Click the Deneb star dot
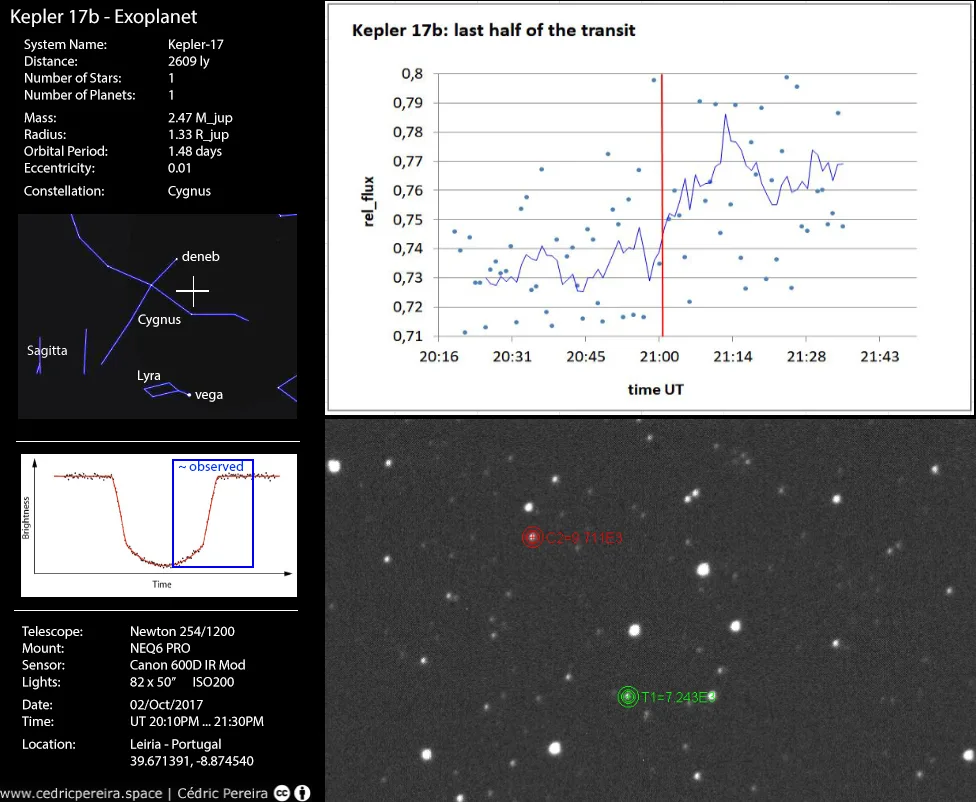This screenshot has height=802, width=976. tap(177, 258)
